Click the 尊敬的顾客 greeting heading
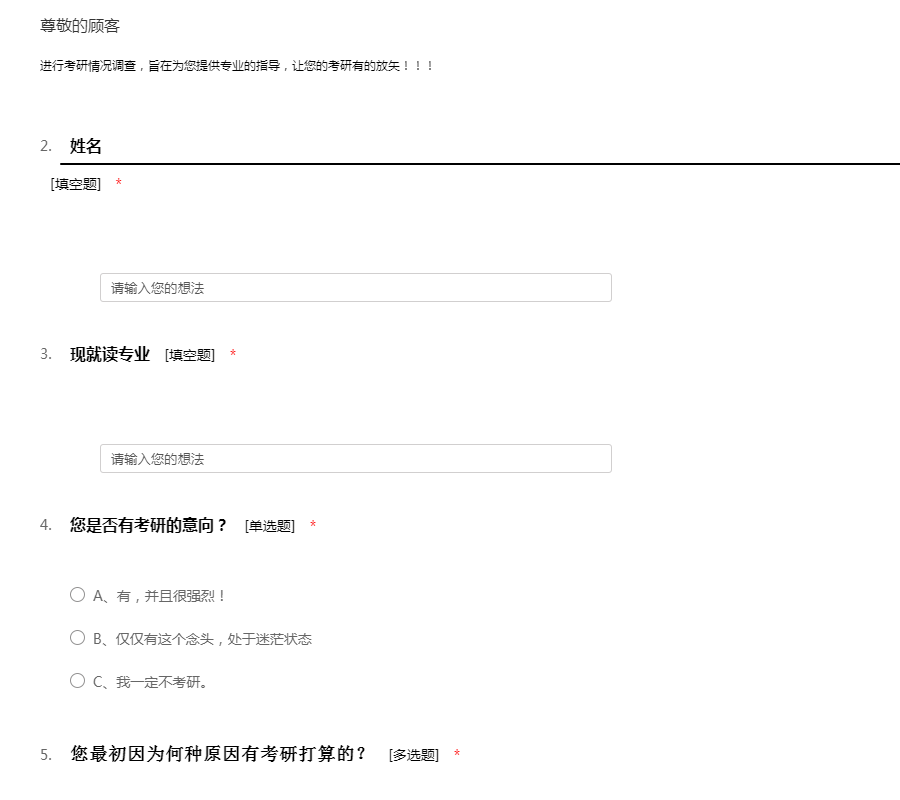 tap(80, 26)
